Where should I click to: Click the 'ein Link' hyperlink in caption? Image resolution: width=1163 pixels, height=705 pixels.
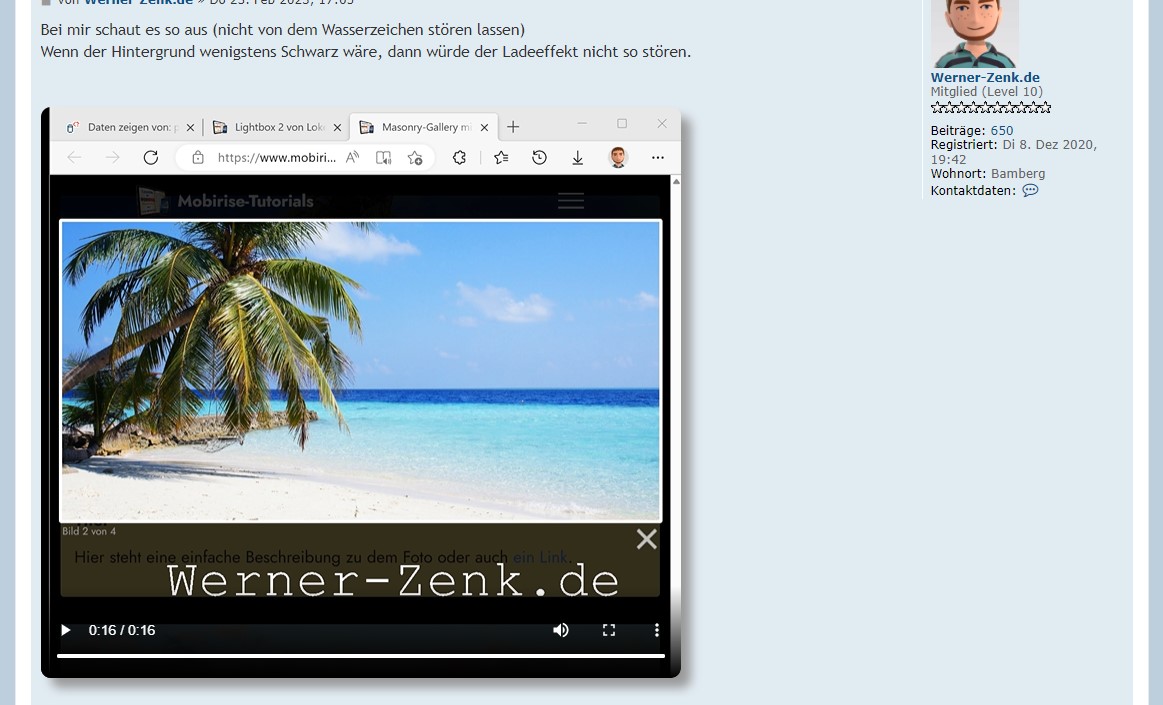540,557
